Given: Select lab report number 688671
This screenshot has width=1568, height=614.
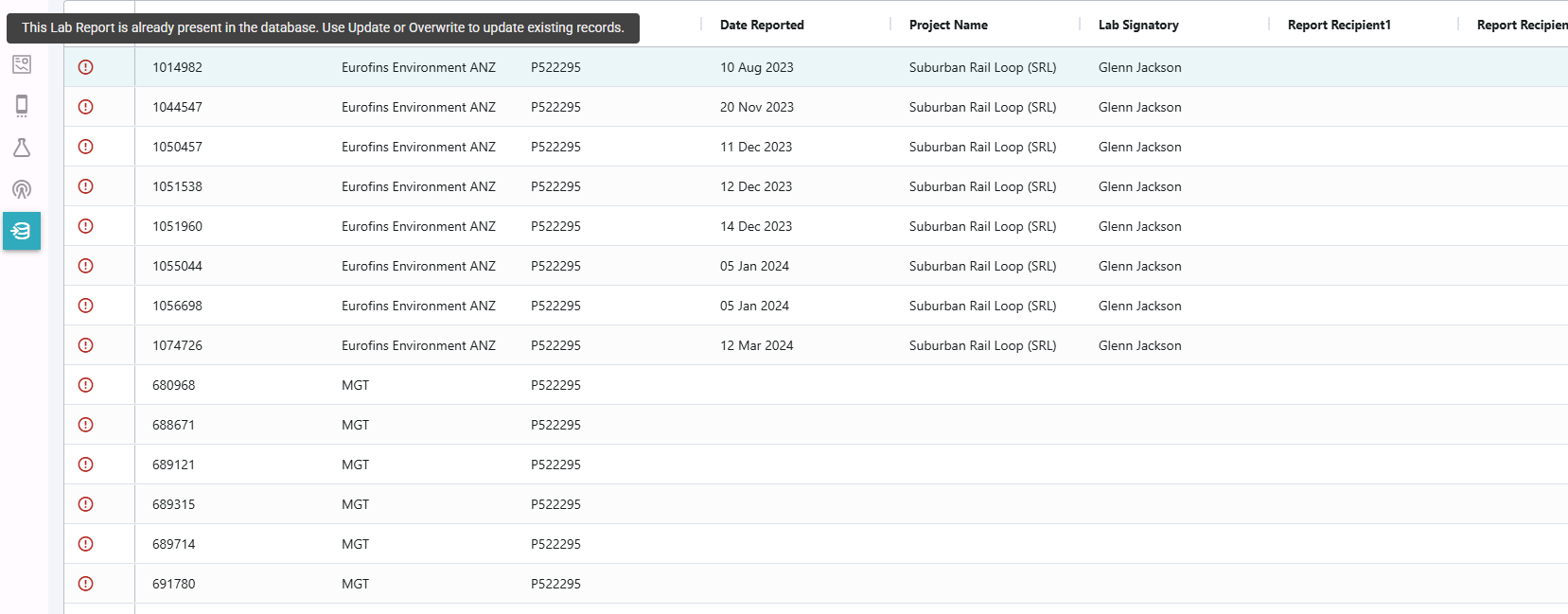Looking at the screenshot, I should click(173, 425).
